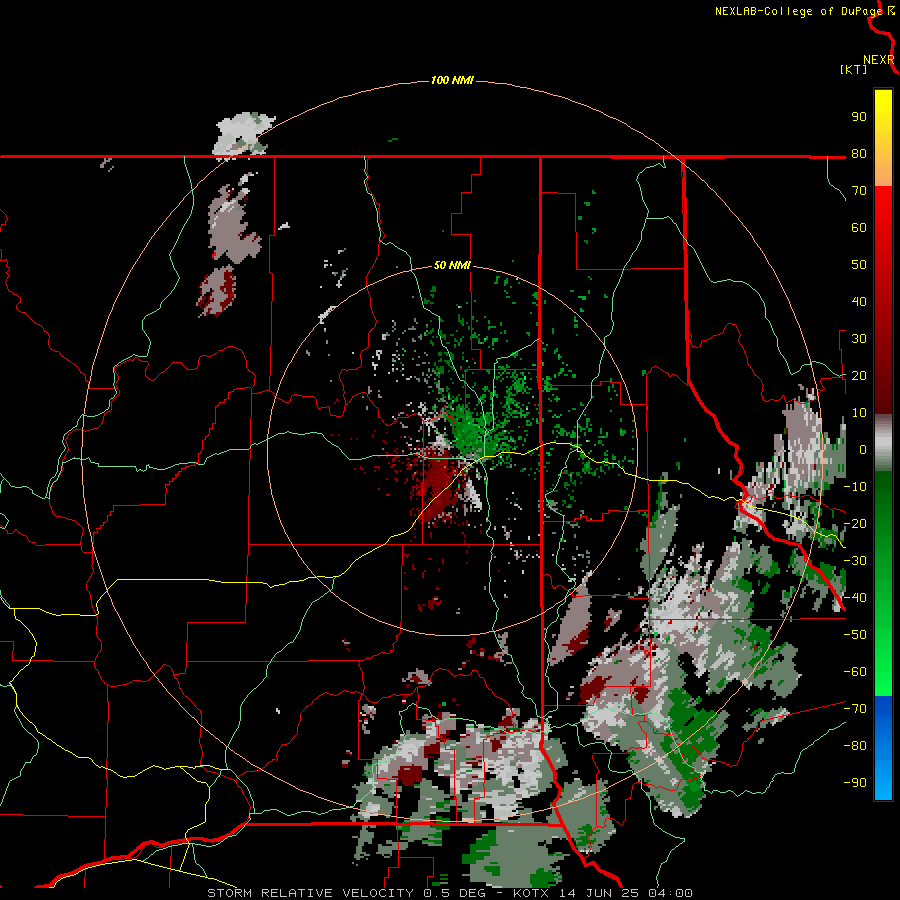Click the positive 30 value on the velocity scale
The height and width of the screenshot is (900, 900).
859,339
